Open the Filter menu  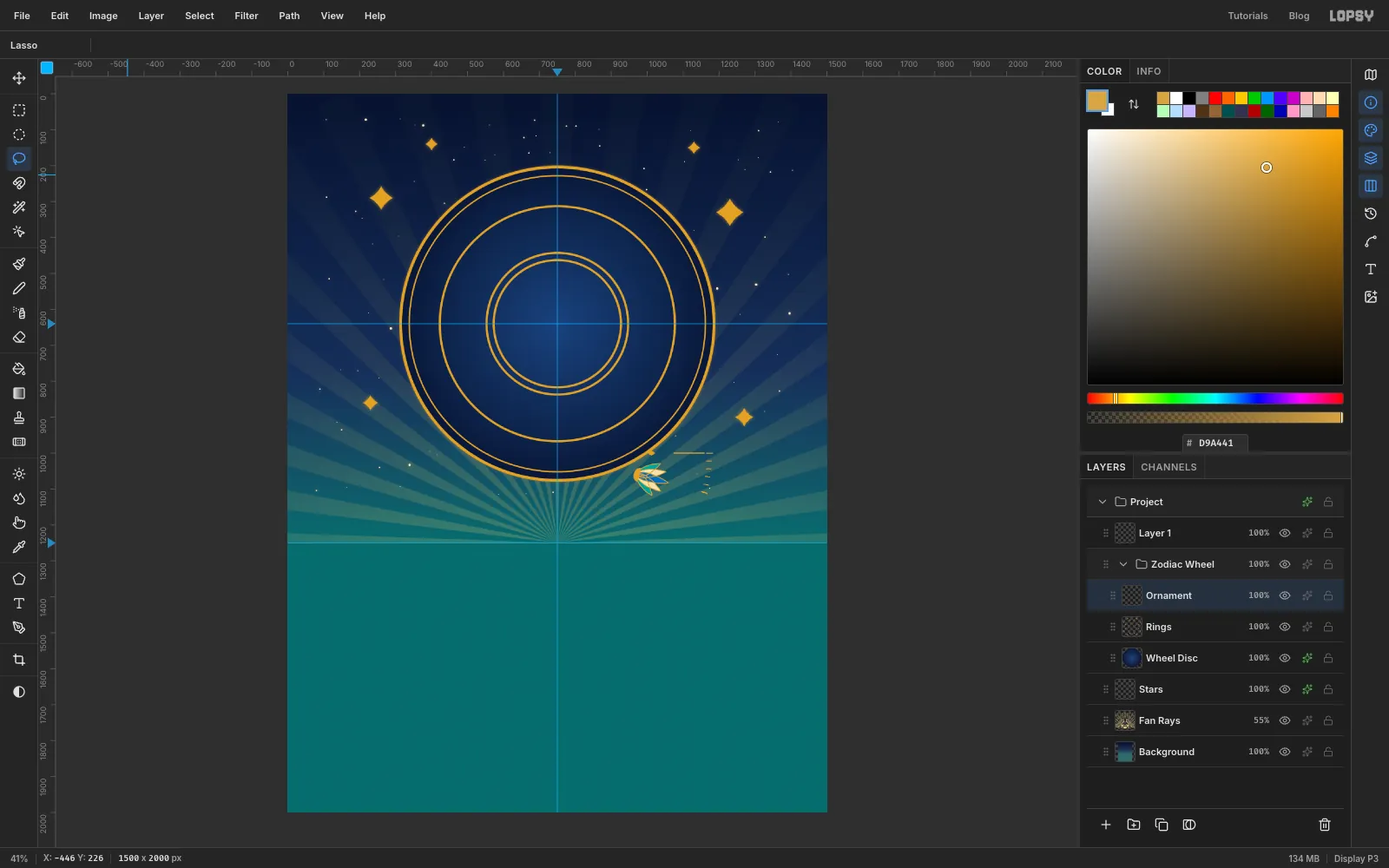pyautogui.click(x=247, y=16)
